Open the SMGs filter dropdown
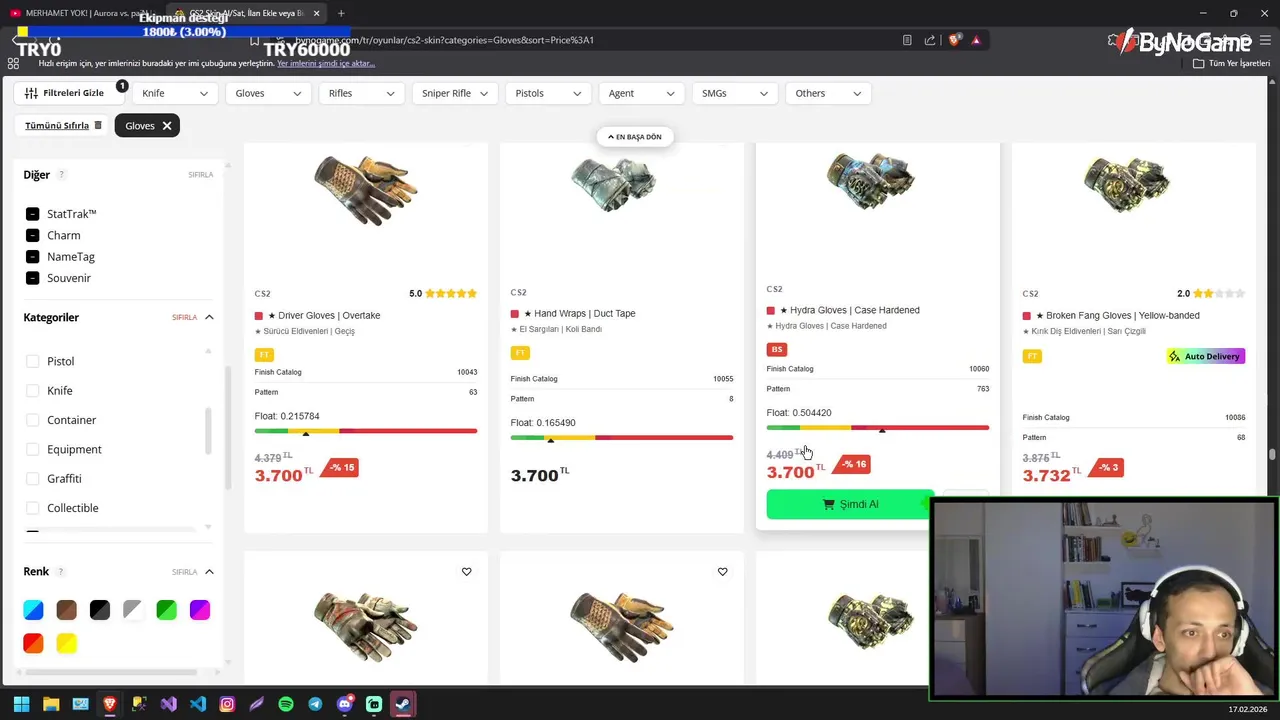 [735, 93]
